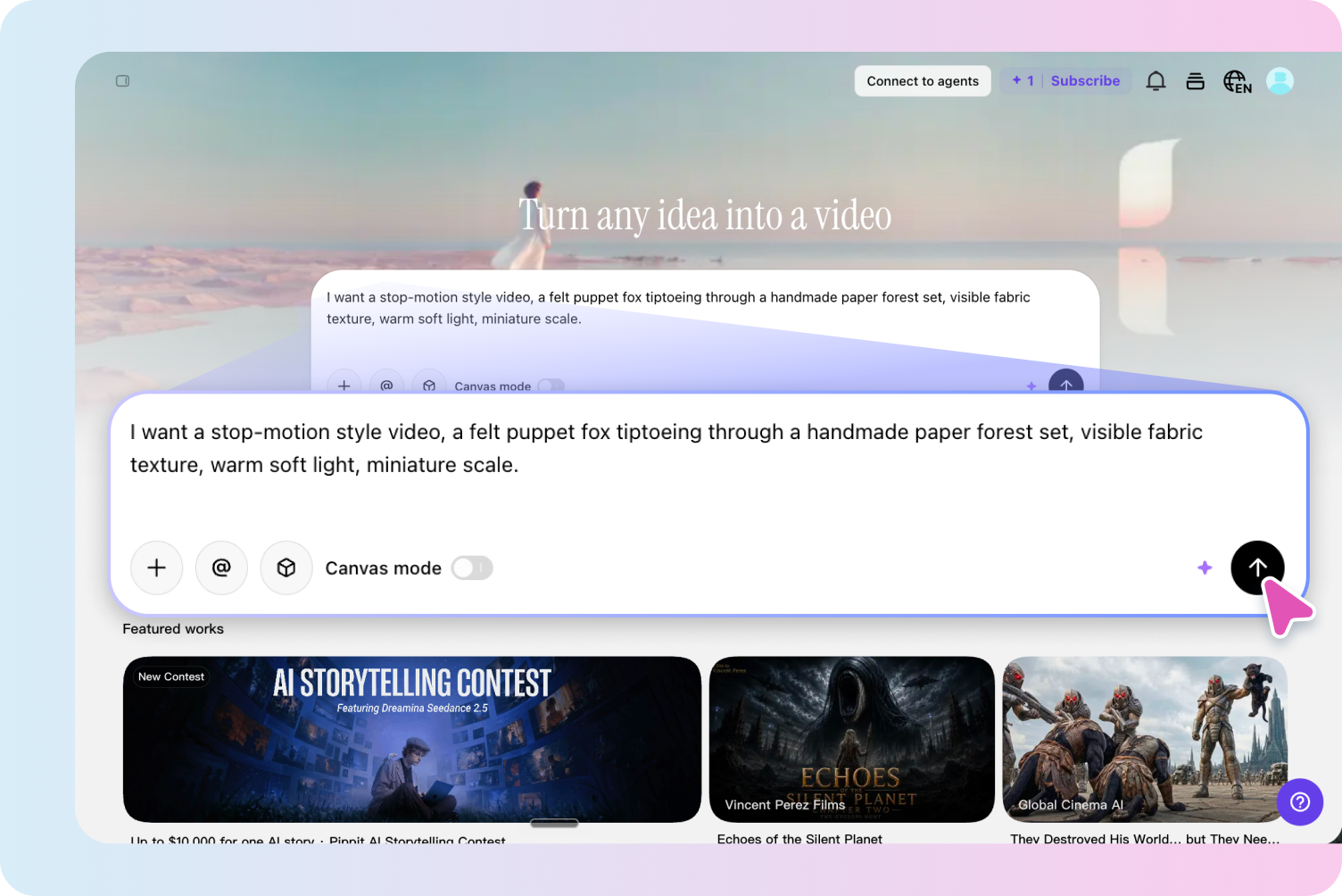The image size is (1342, 896).
Task: Click the carousel indicator bar below contest banner
Action: pos(554,824)
